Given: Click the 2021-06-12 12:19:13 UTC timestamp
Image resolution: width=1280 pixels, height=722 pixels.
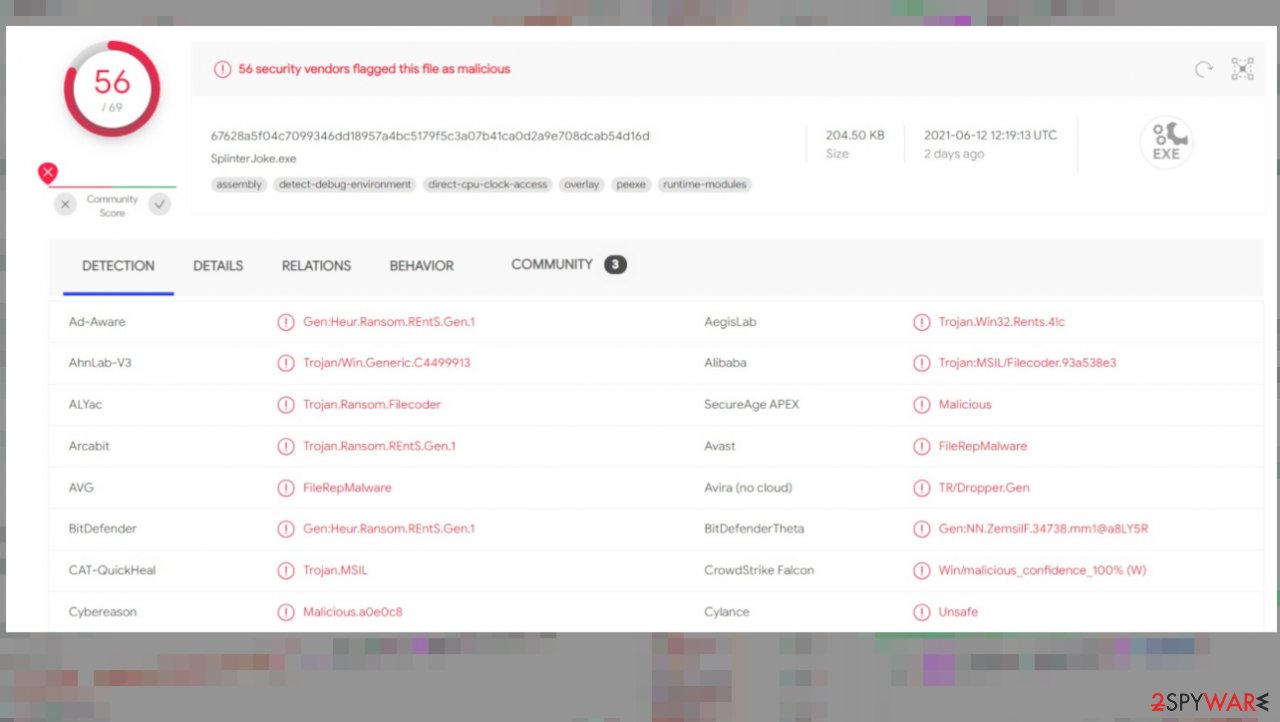Looking at the screenshot, I should point(990,135).
